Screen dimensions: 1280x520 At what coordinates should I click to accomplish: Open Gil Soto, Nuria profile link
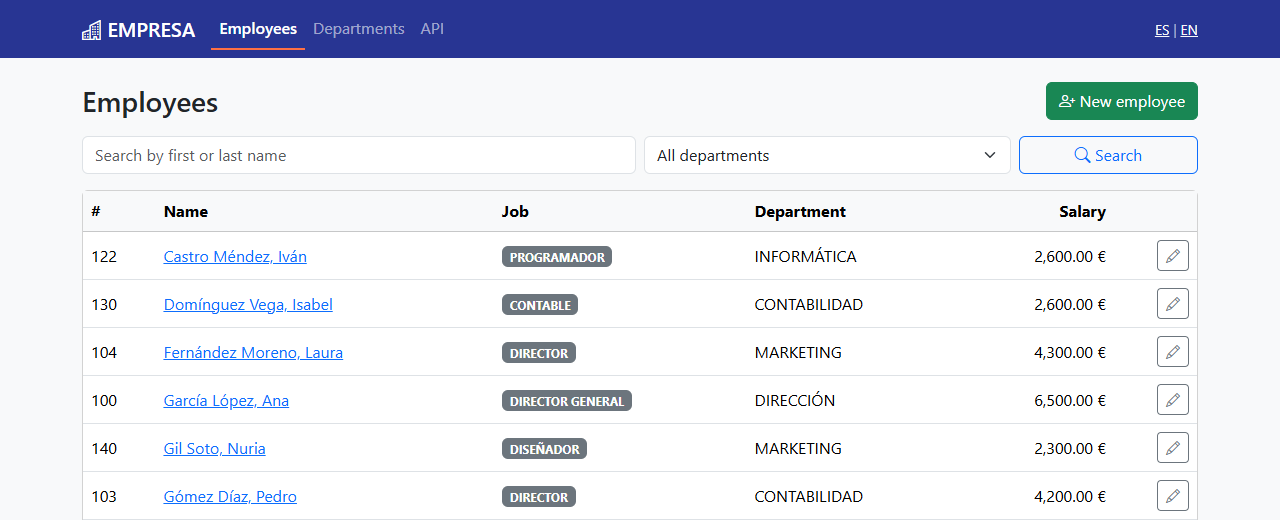(215, 448)
